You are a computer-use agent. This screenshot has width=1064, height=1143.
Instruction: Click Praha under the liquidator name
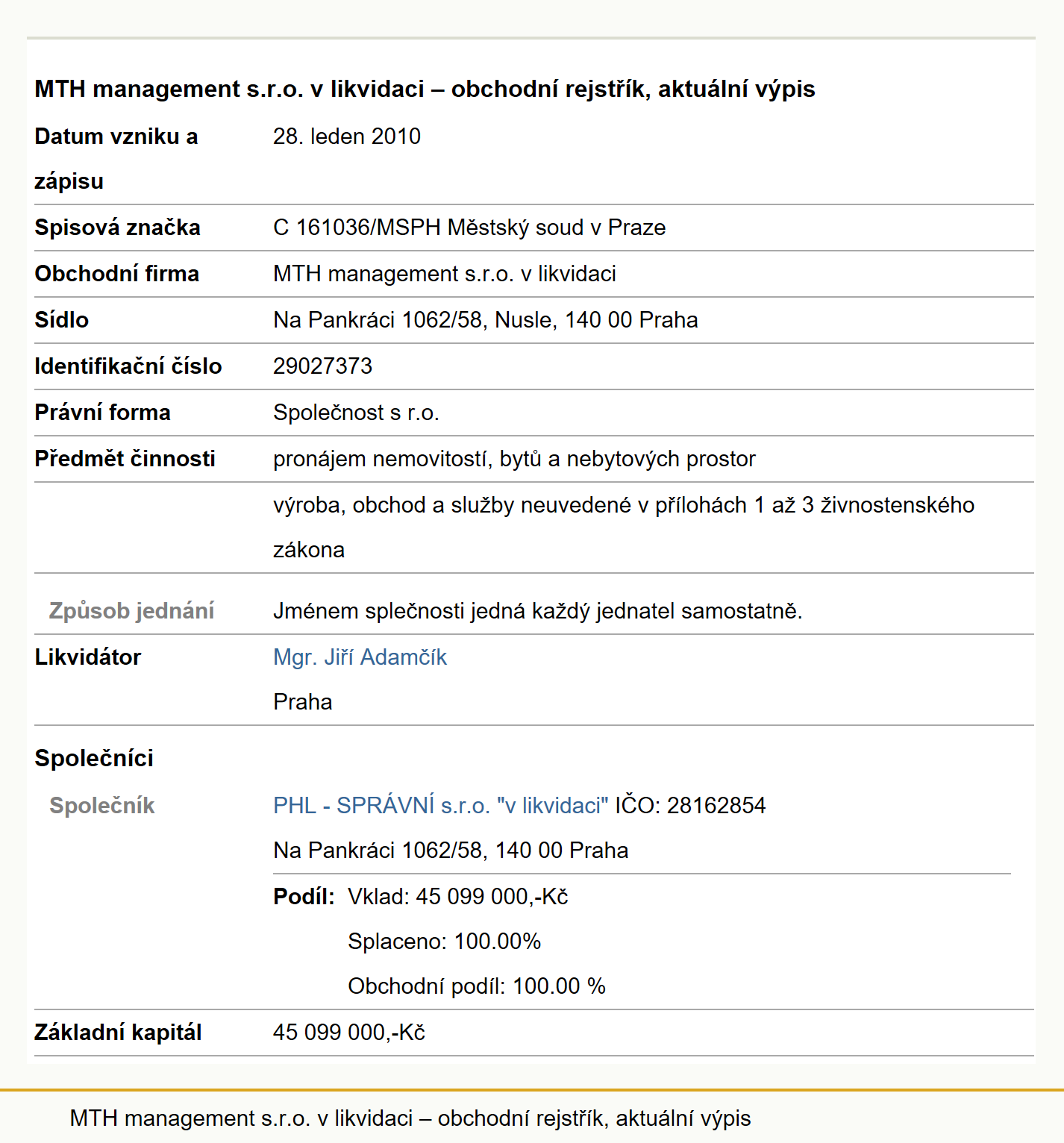303,702
